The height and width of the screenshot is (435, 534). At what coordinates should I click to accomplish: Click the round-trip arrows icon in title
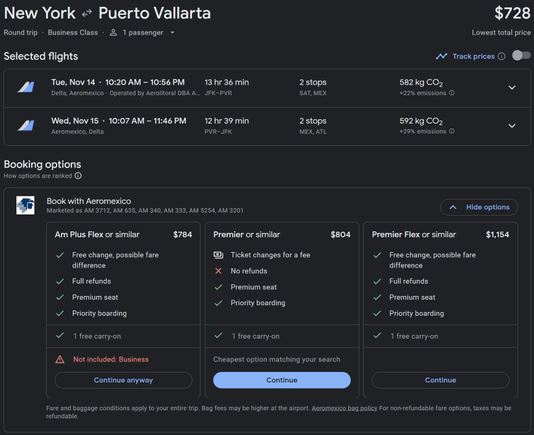coord(87,13)
